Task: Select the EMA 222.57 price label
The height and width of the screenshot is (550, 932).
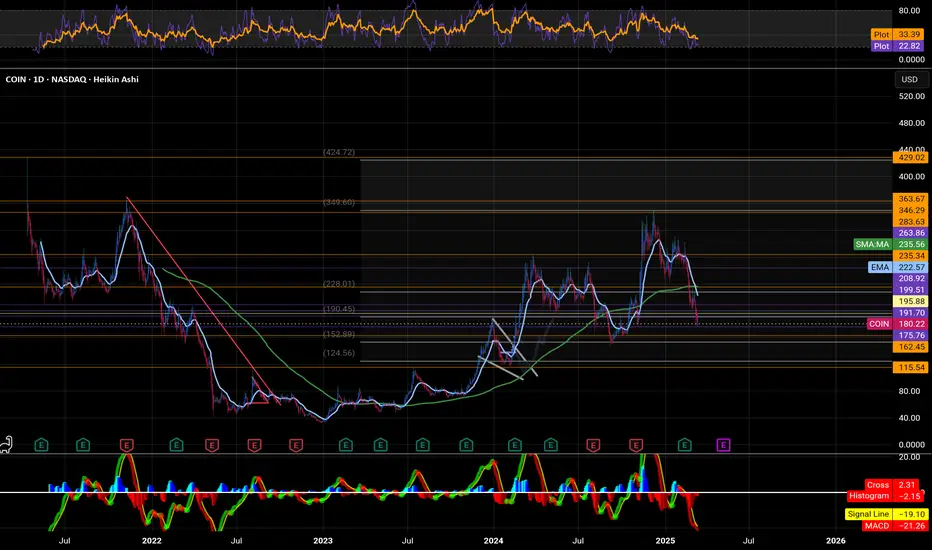Action: tap(898, 268)
